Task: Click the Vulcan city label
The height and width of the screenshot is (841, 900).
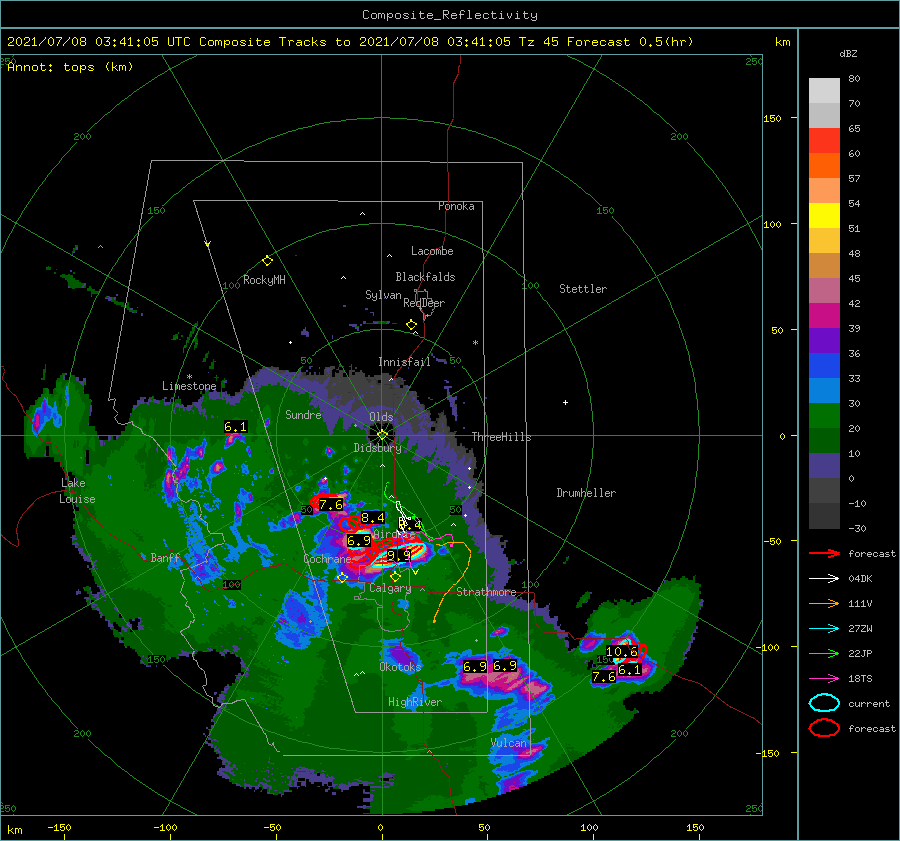Action: (x=509, y=743)
